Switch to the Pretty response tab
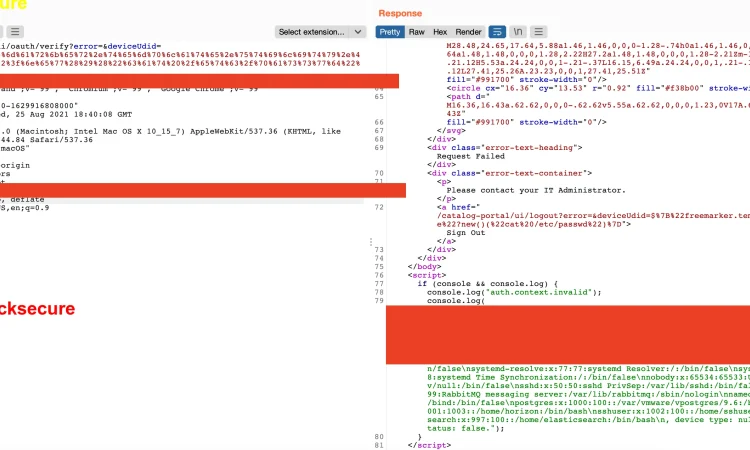 tap(390, 32)
